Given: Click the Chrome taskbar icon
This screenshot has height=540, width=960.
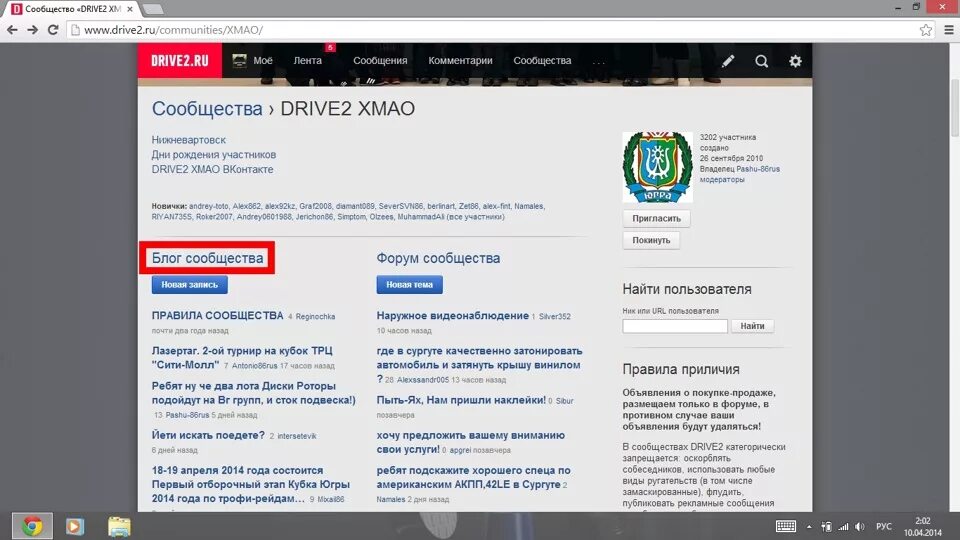Looking at the screenshot, I should 32,526.
